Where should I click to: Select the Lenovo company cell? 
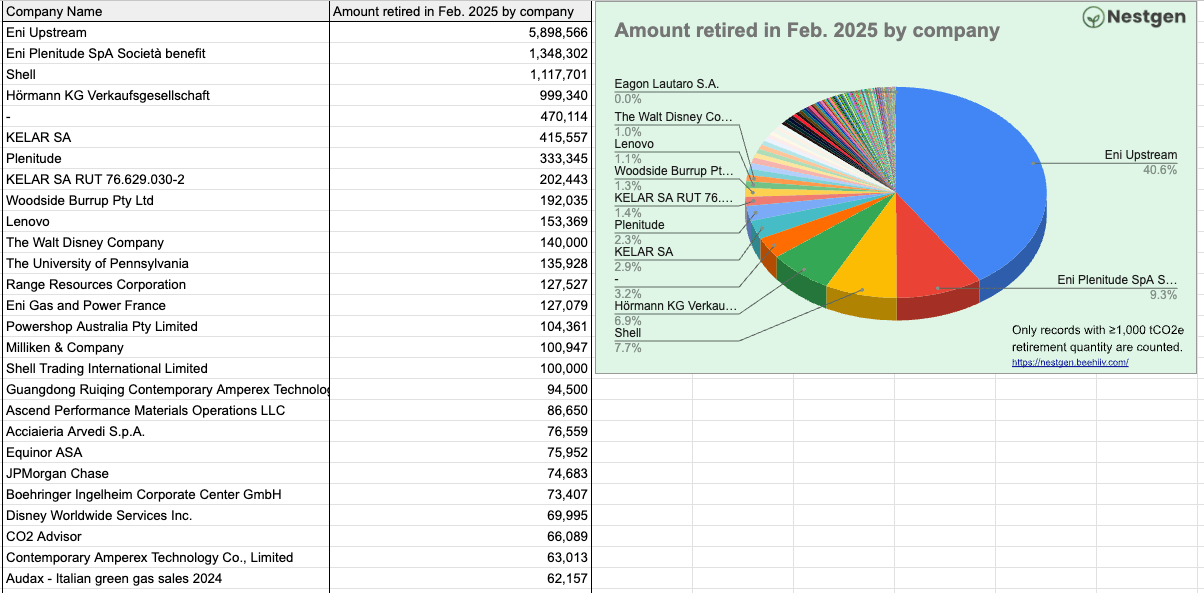coord(165,222)
